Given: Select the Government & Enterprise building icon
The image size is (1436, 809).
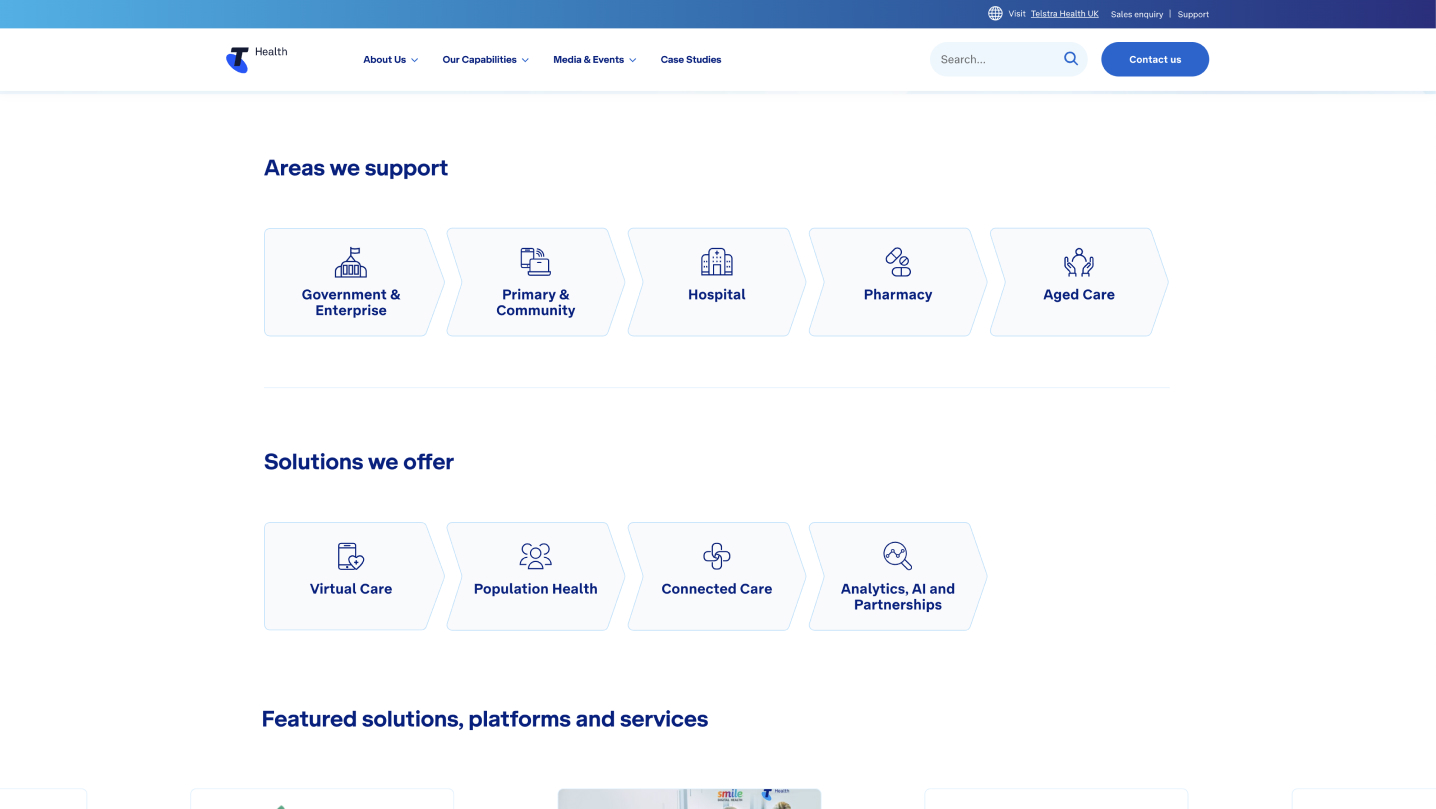Looking at the screenshot, I should click(351, 263).
